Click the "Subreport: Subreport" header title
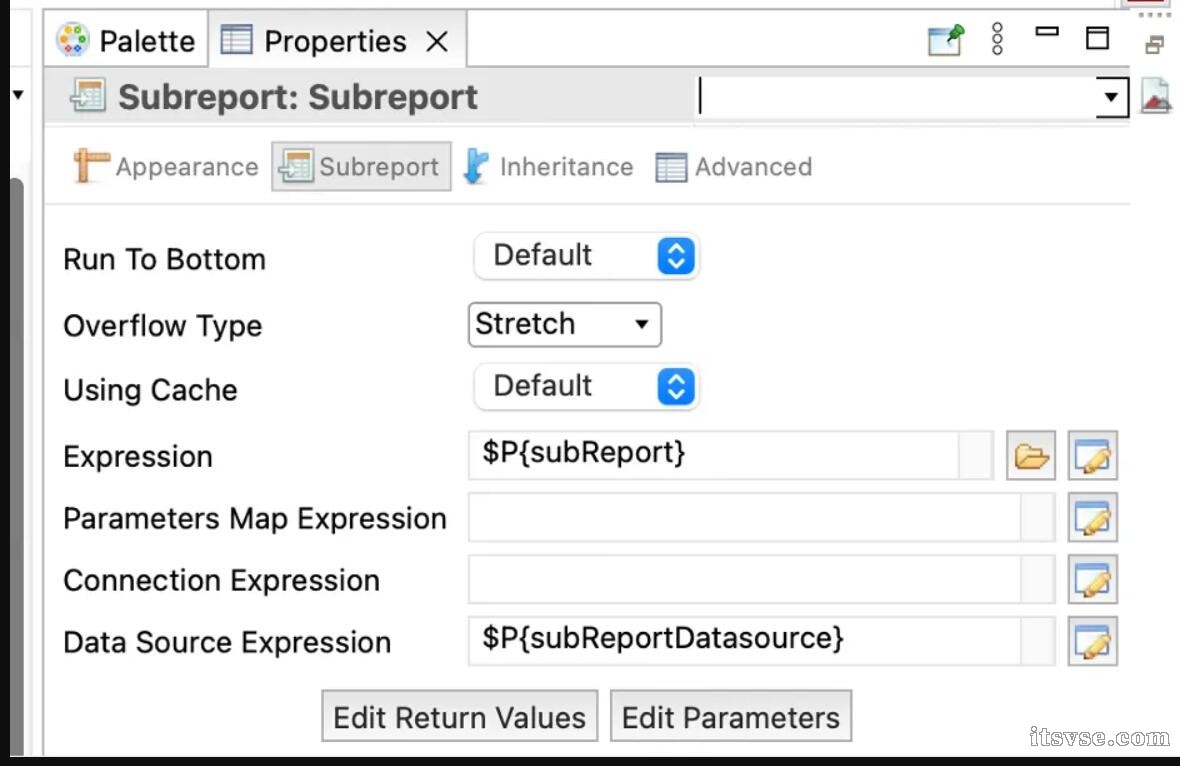Image resolution: width=1180 pixels, height=766 pixels. click(x=298, y=97)
